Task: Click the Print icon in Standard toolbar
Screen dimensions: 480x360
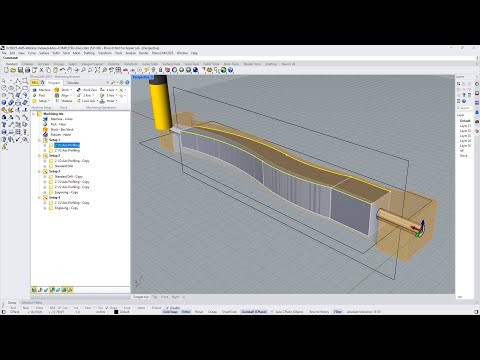Action: click(27, 70)
